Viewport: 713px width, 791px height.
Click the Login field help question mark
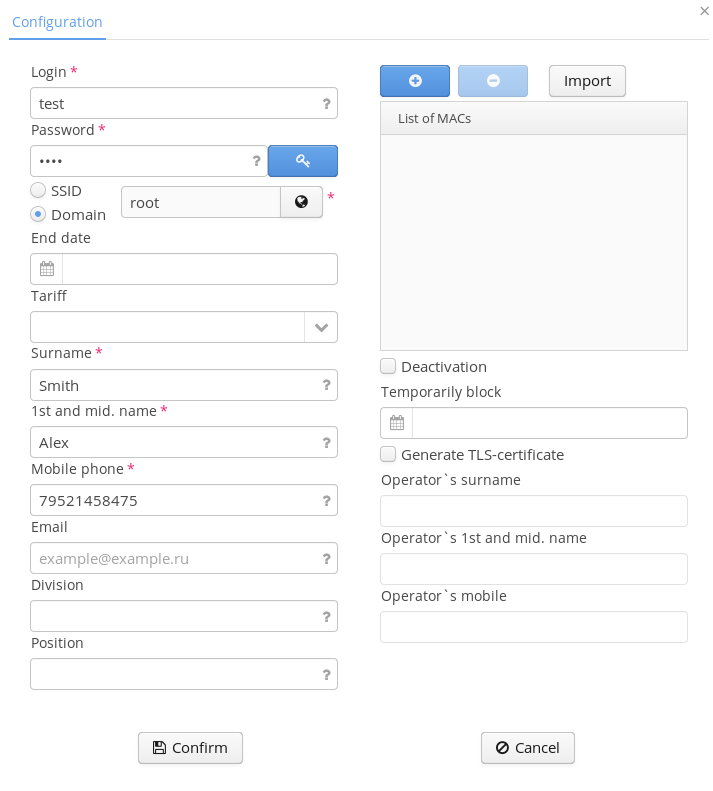(326, 103)
